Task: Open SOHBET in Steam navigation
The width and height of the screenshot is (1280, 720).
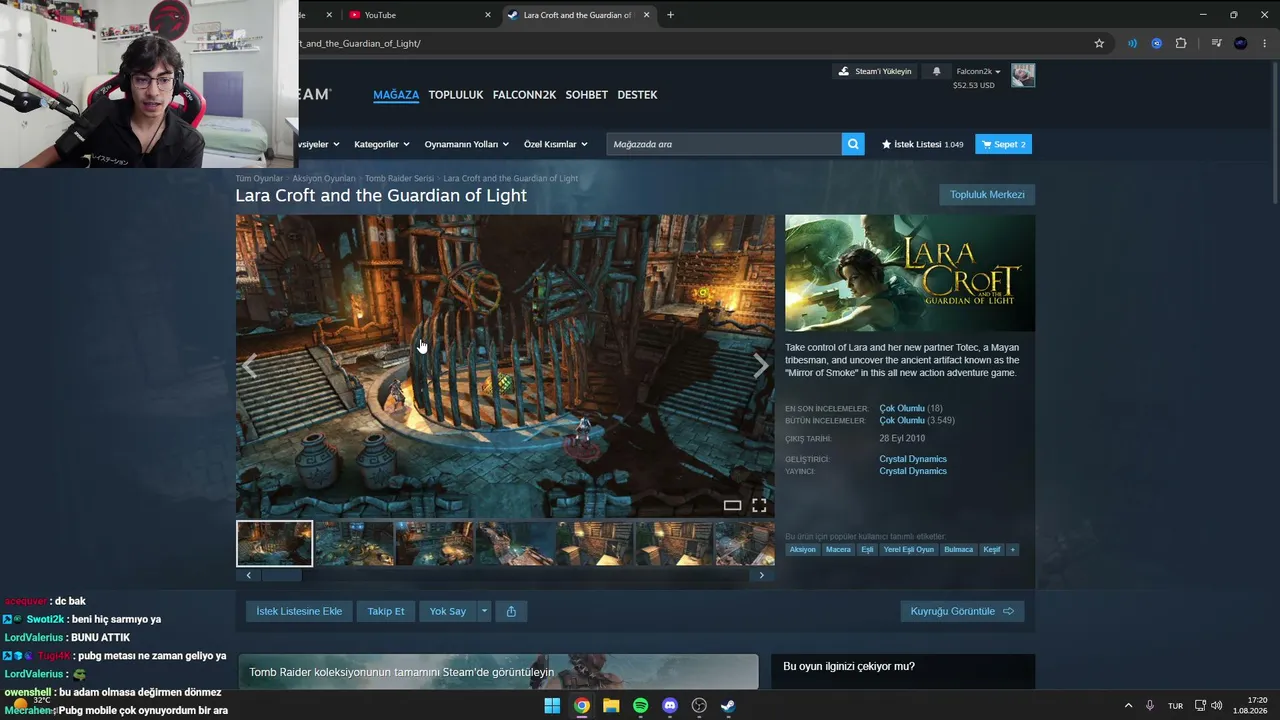Action: click(x=587, y=95)
